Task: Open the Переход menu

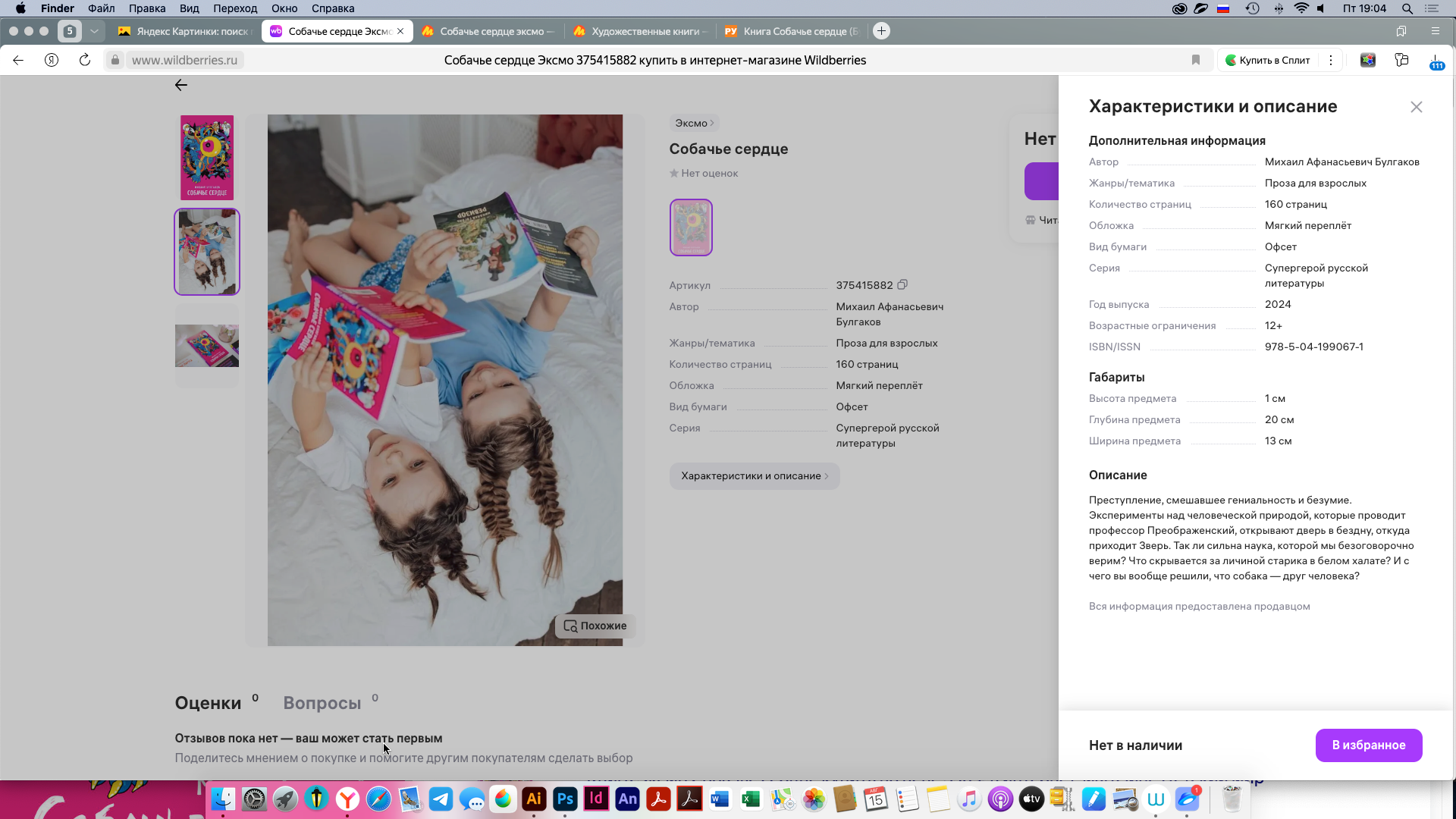Action: point(235,8)
